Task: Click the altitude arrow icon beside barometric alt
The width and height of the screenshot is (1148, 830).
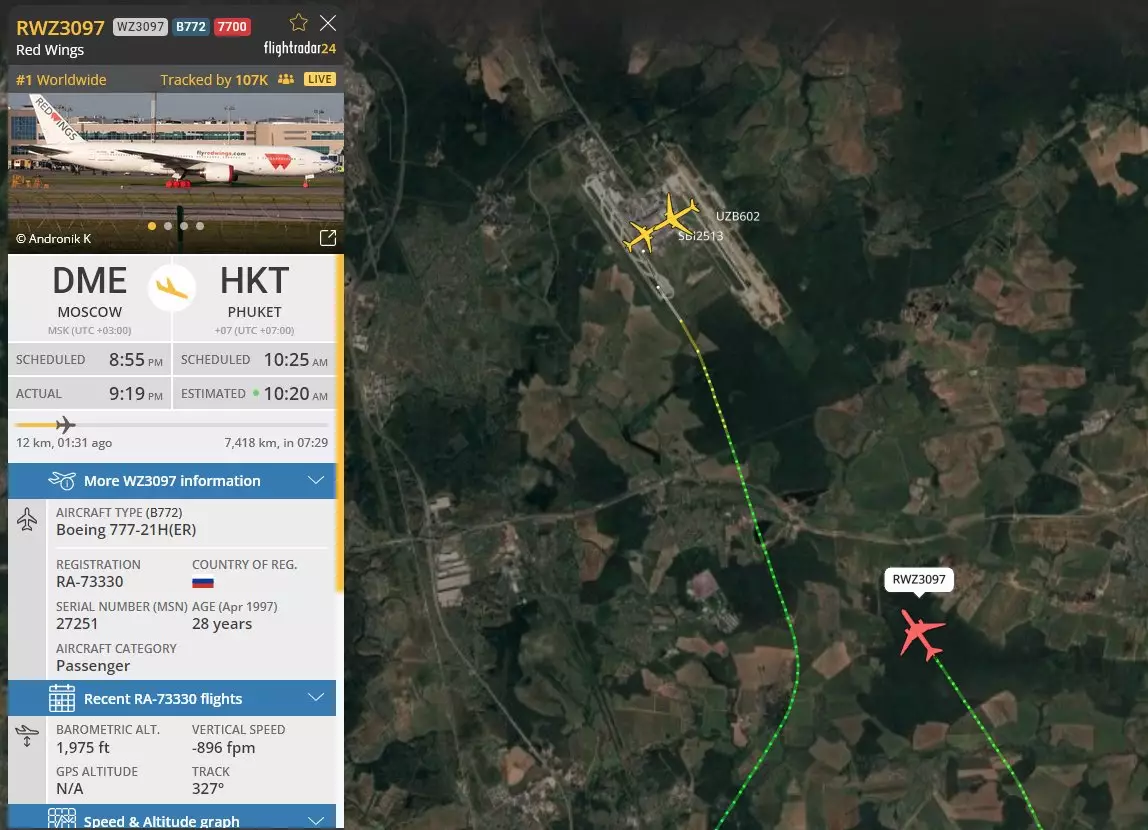Action: click(27, 736)
